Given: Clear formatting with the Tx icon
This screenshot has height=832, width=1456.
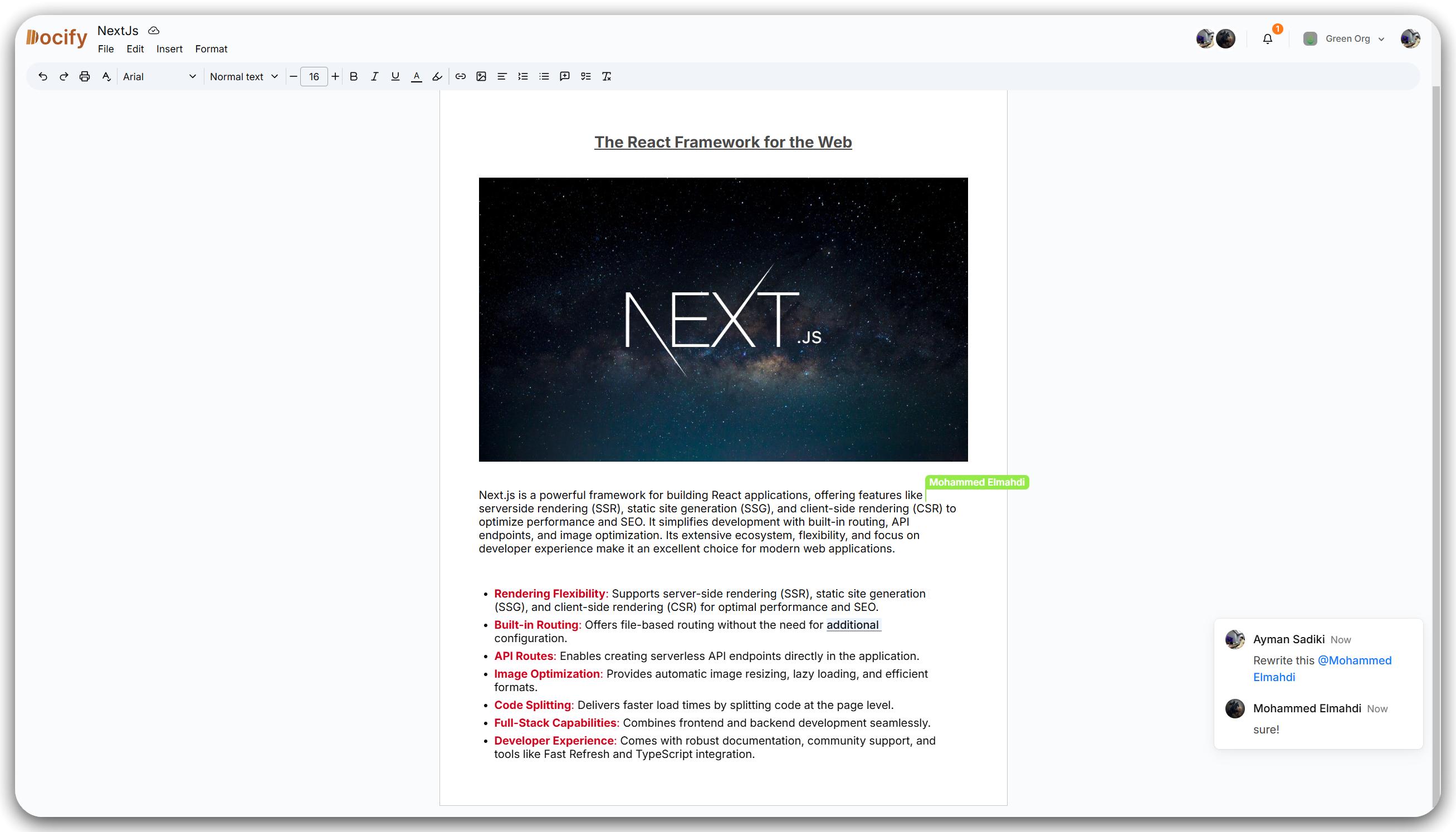Looking at the screenshot, I should pos(606,76).
